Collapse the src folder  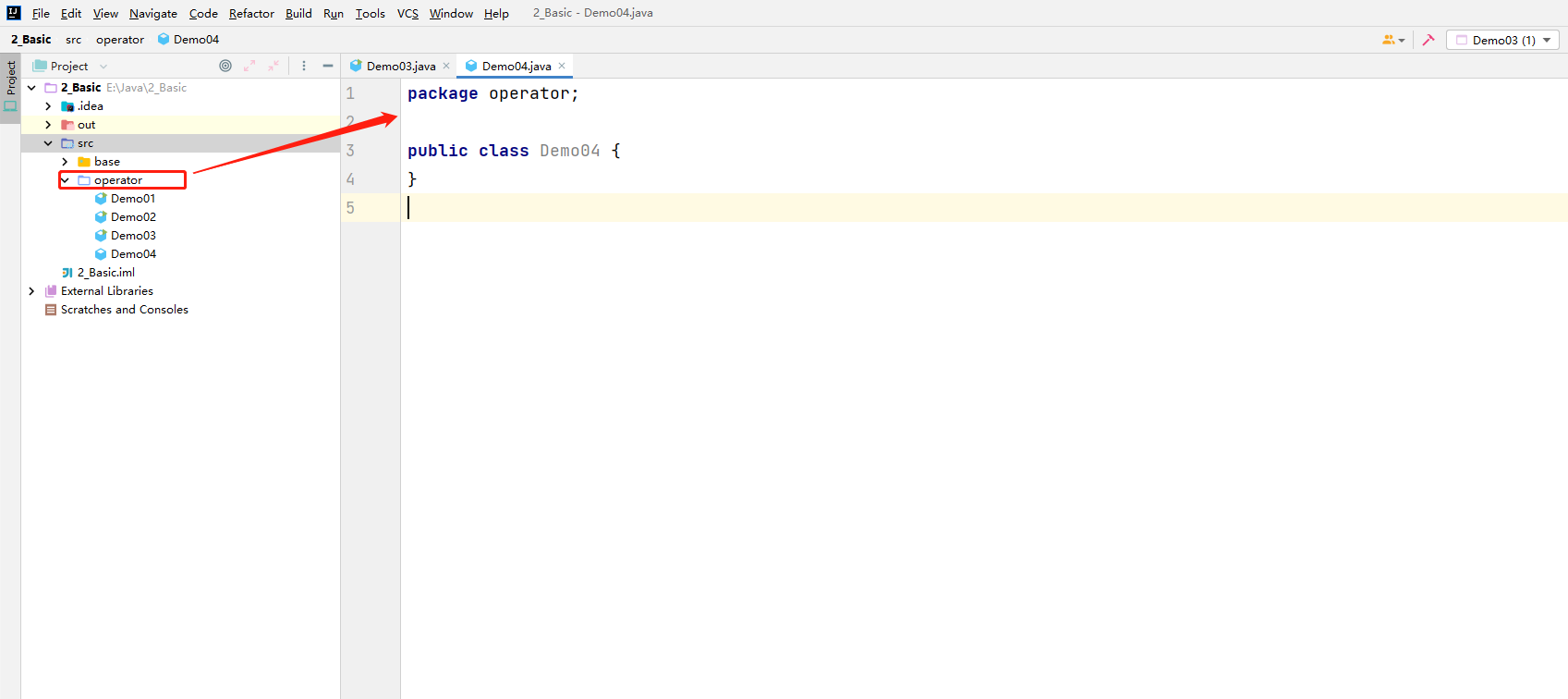(48, 143)
